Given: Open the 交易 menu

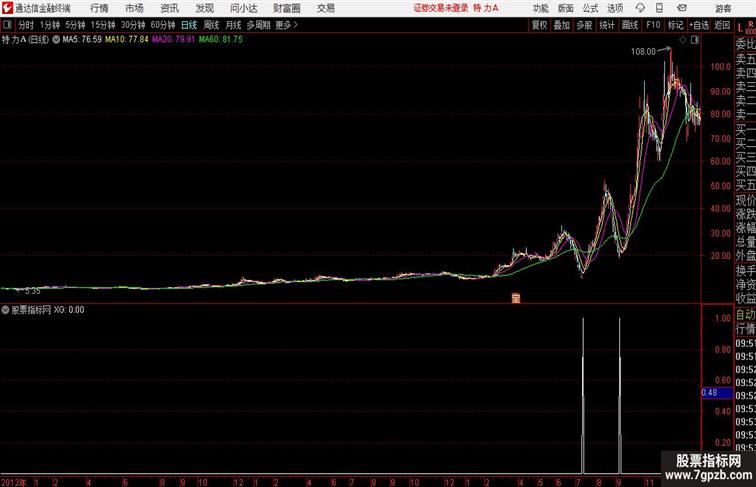Looking at the screenshot, I should click(325, 8).
